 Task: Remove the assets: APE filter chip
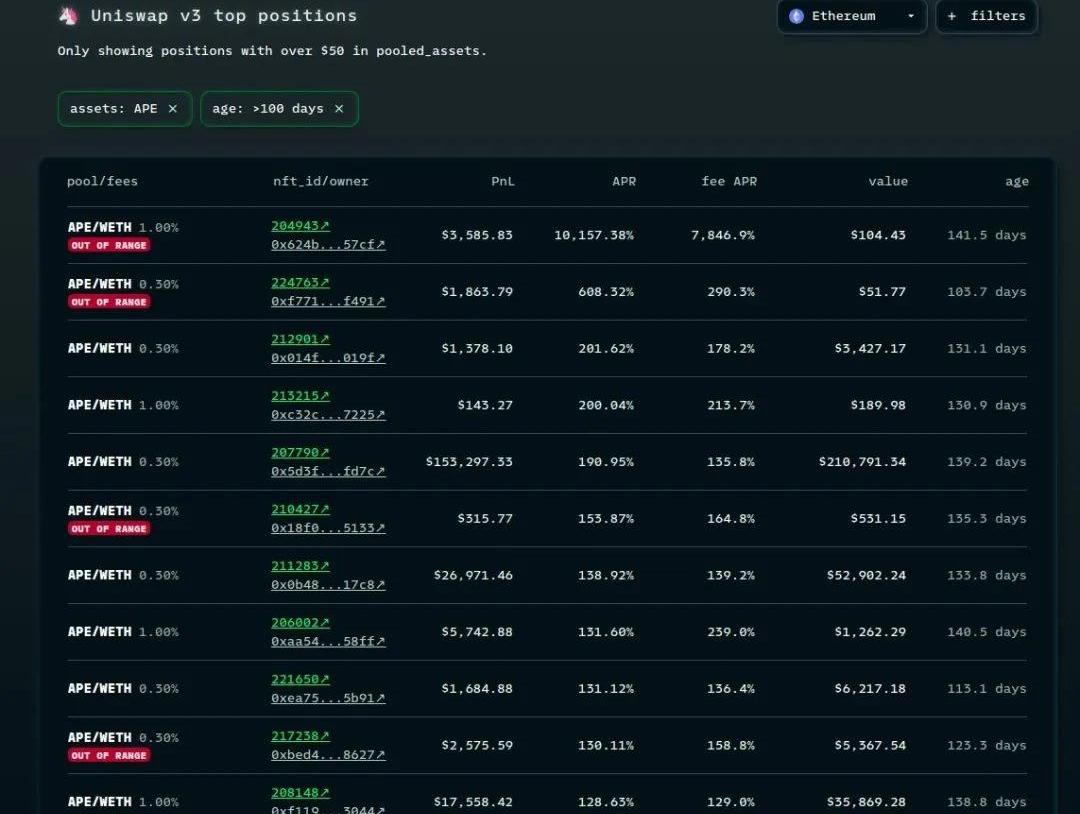coord(173,109)
